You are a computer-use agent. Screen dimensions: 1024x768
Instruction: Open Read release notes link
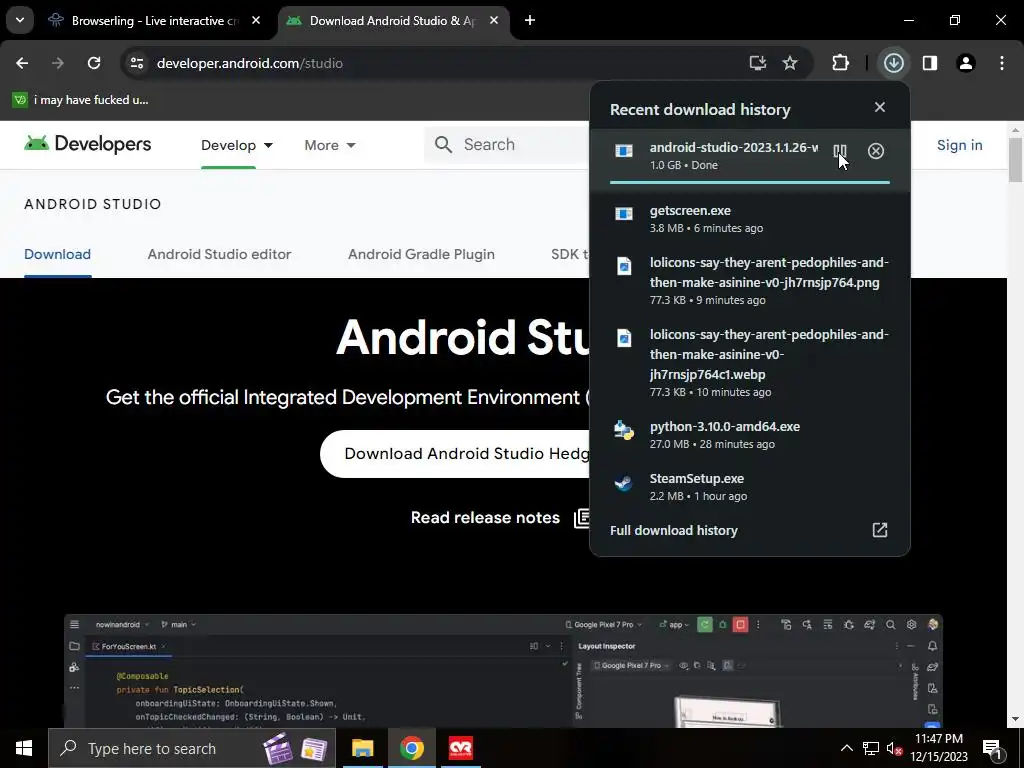[x=500, y=518]
